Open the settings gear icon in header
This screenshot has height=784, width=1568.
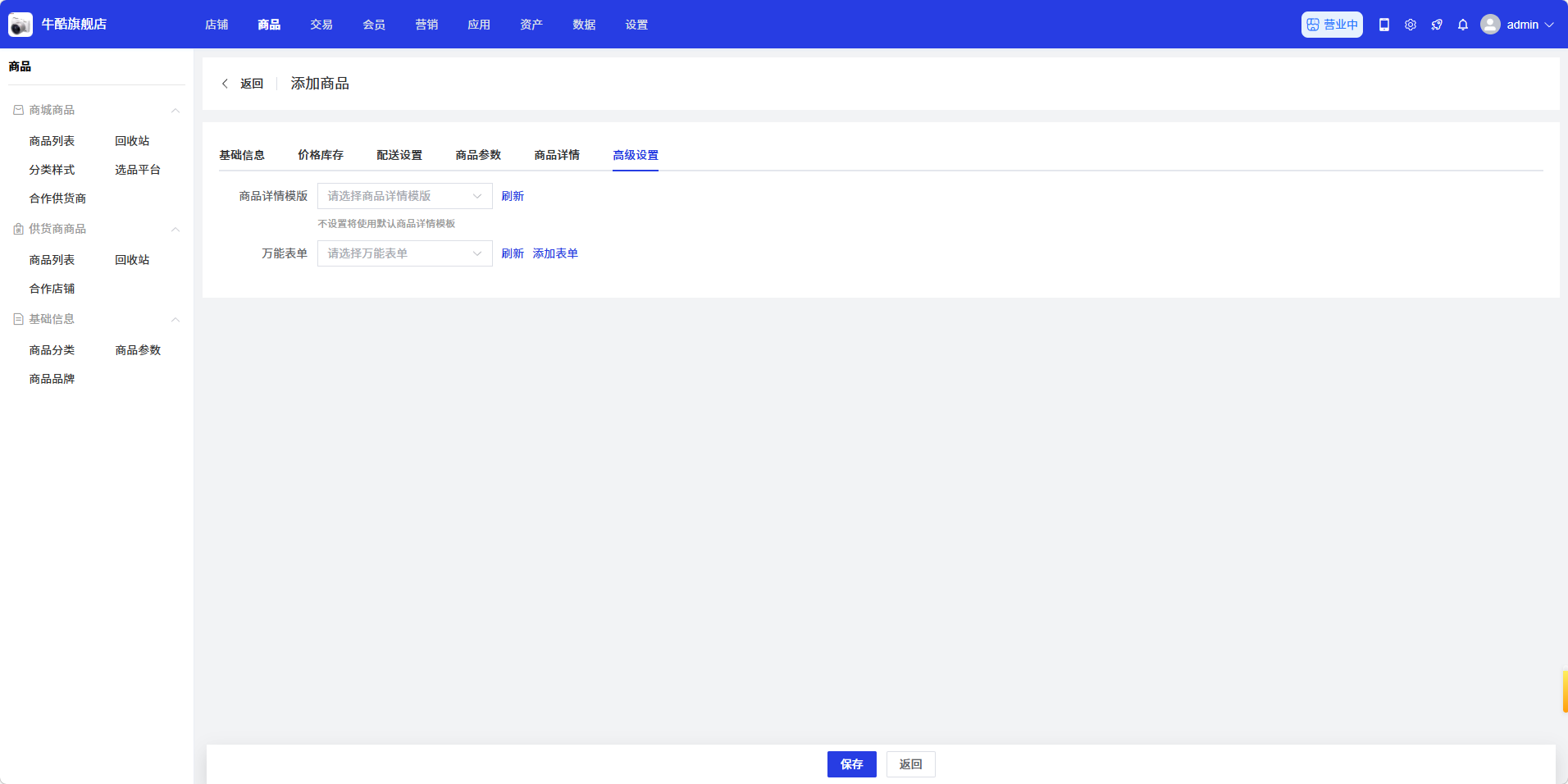pos(1411,25)
